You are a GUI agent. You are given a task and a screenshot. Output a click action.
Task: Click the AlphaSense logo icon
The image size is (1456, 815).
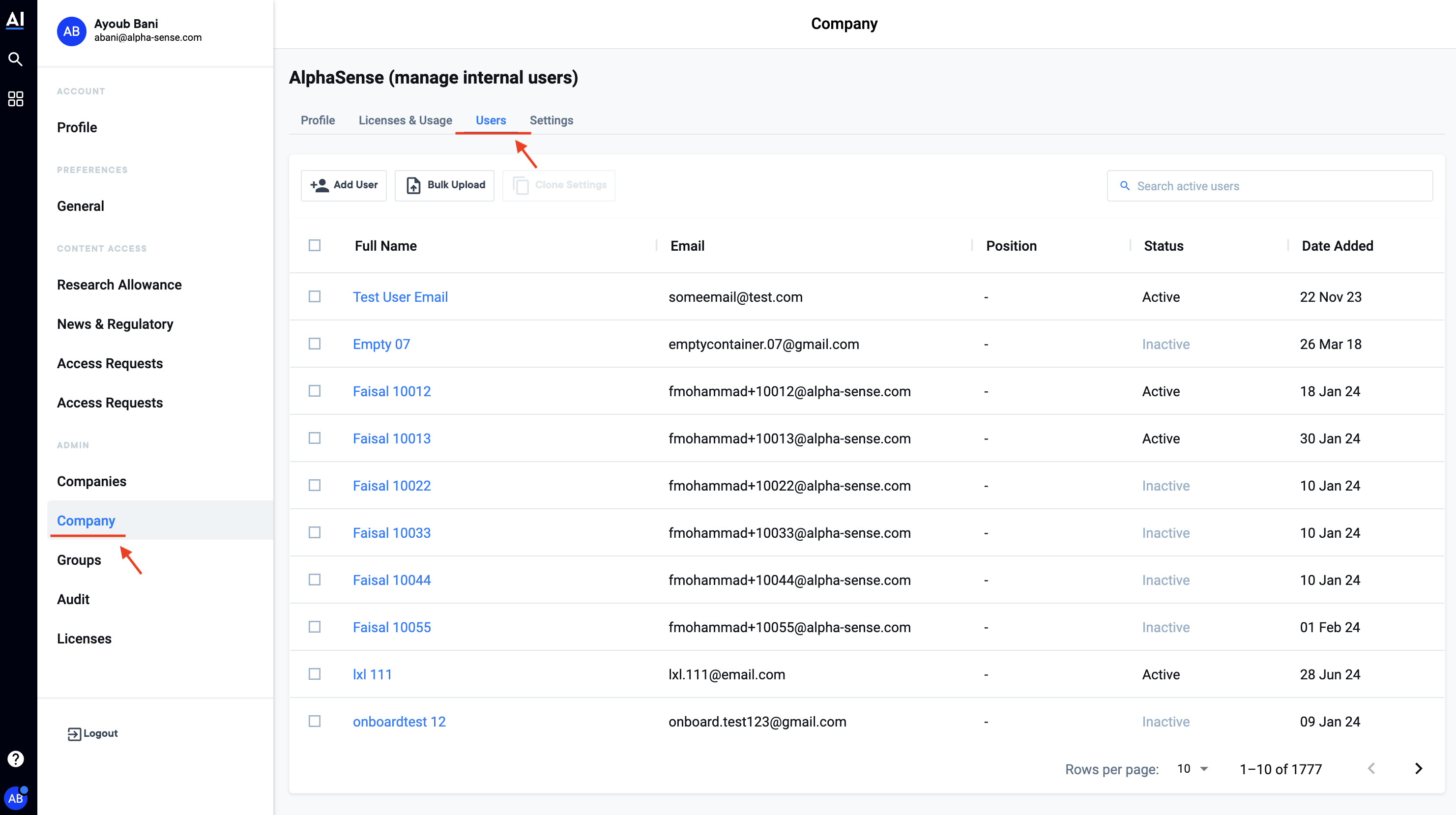tap(15, 19)
